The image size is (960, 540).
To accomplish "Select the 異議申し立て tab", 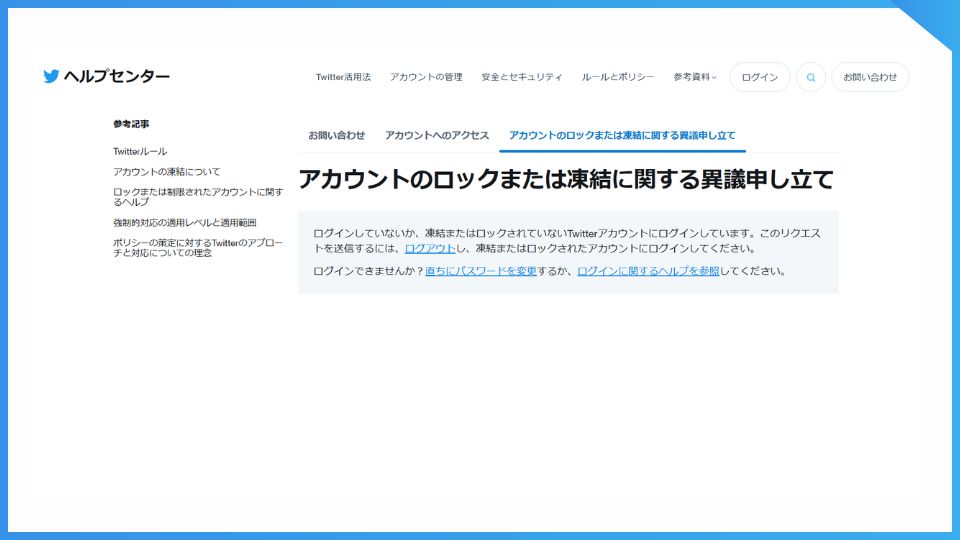I will coord(622,135).
